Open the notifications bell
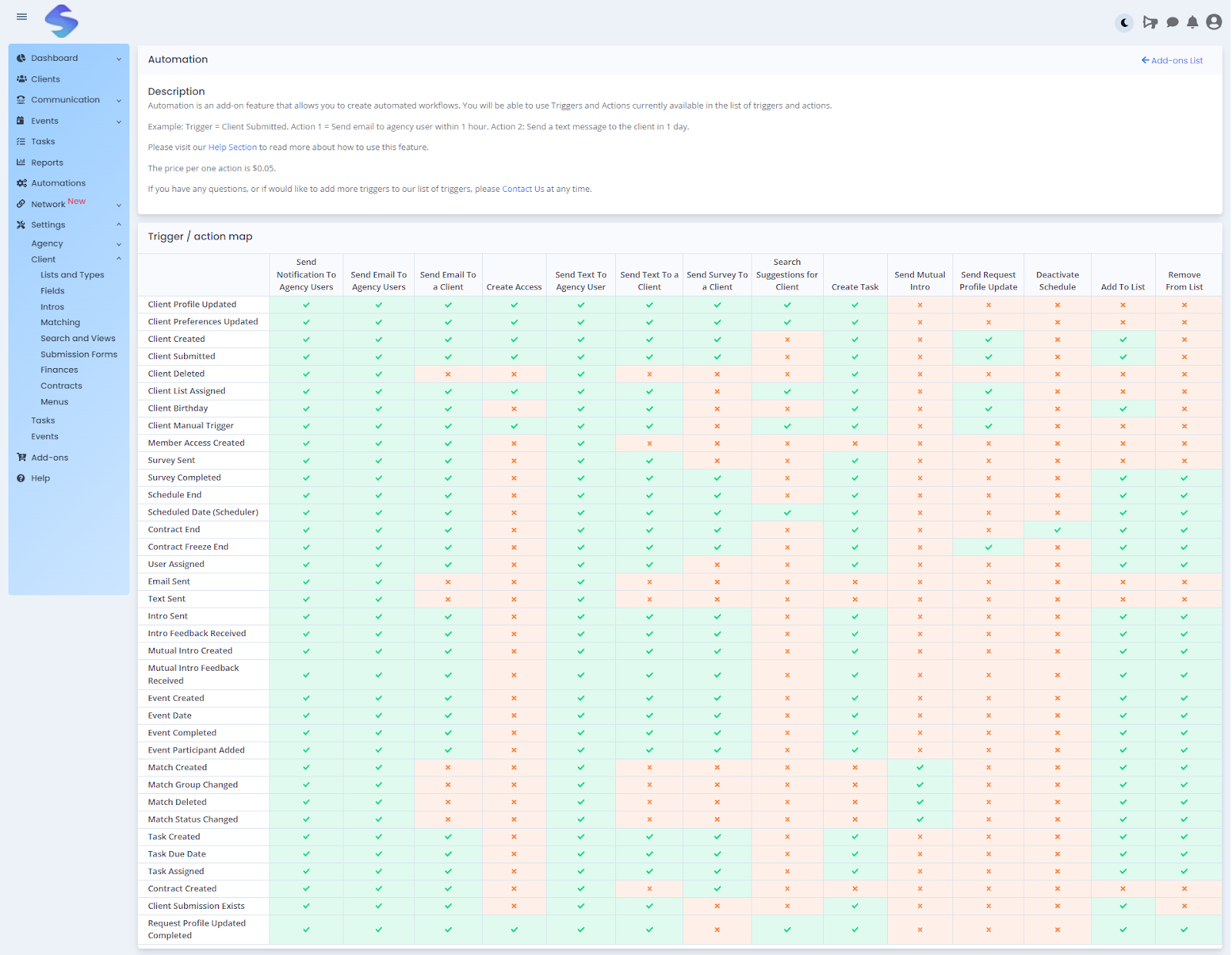The width and height of the screenshot is (1232, 955). [x=1193, y=22]
